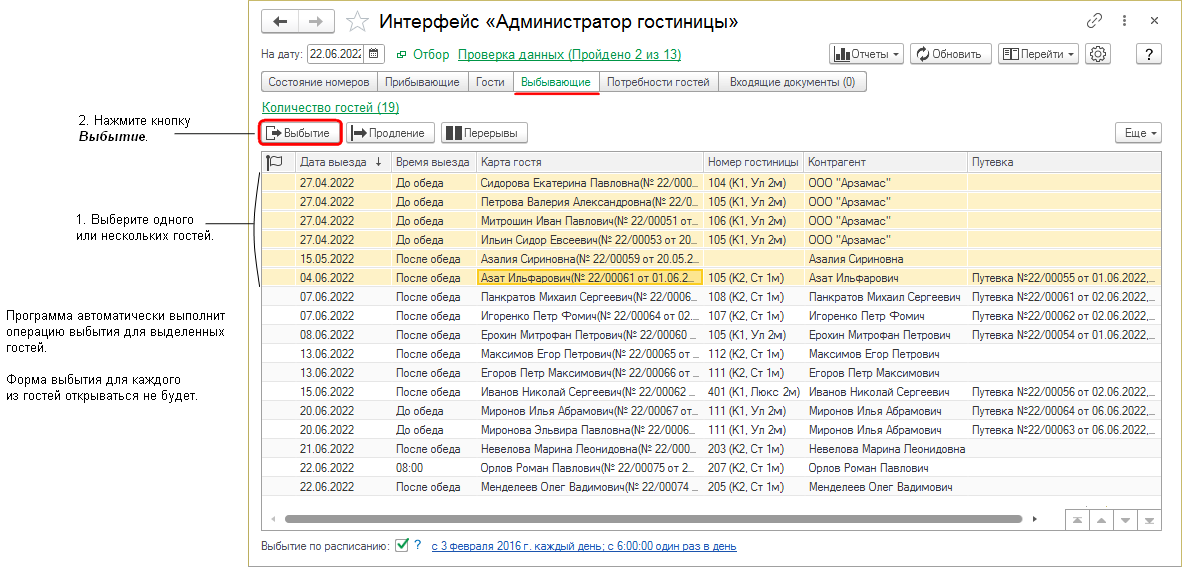Switch to the Прибывающие tab
Image resolution: width=1182 pixels, height=567 pixels.
[421, 82]
